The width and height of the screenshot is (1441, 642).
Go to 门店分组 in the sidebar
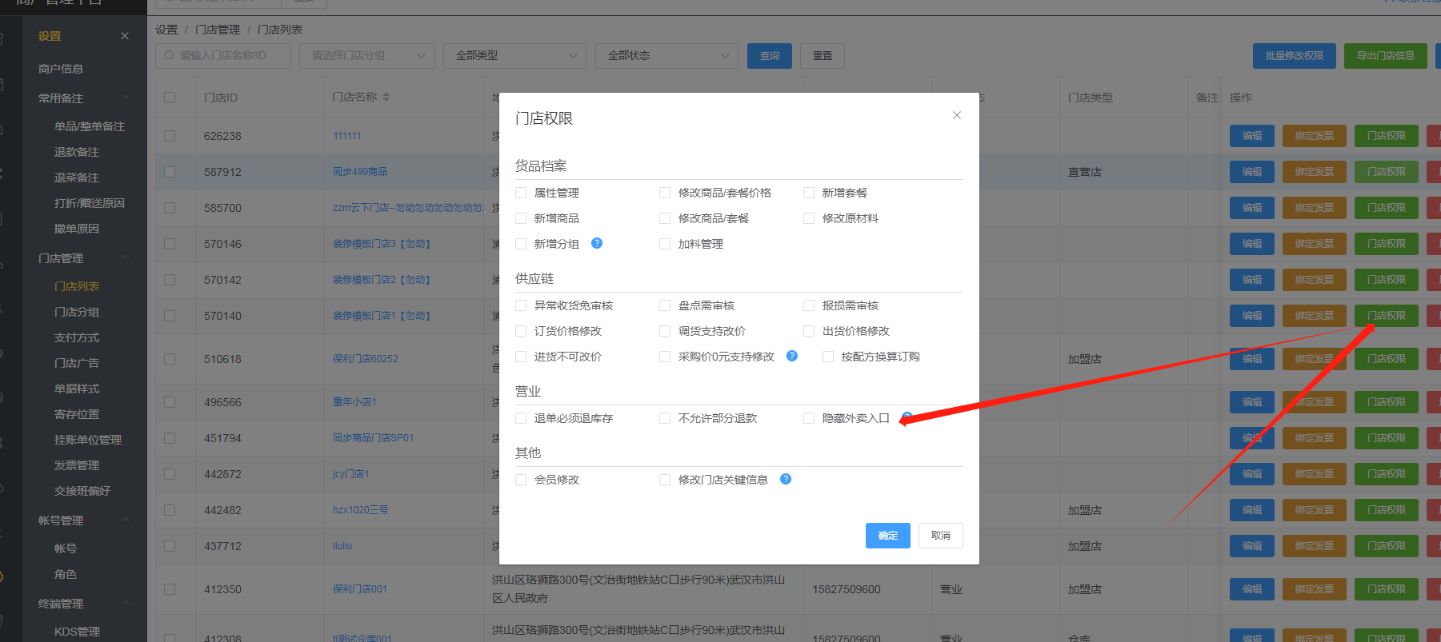[x=77, y=312]
